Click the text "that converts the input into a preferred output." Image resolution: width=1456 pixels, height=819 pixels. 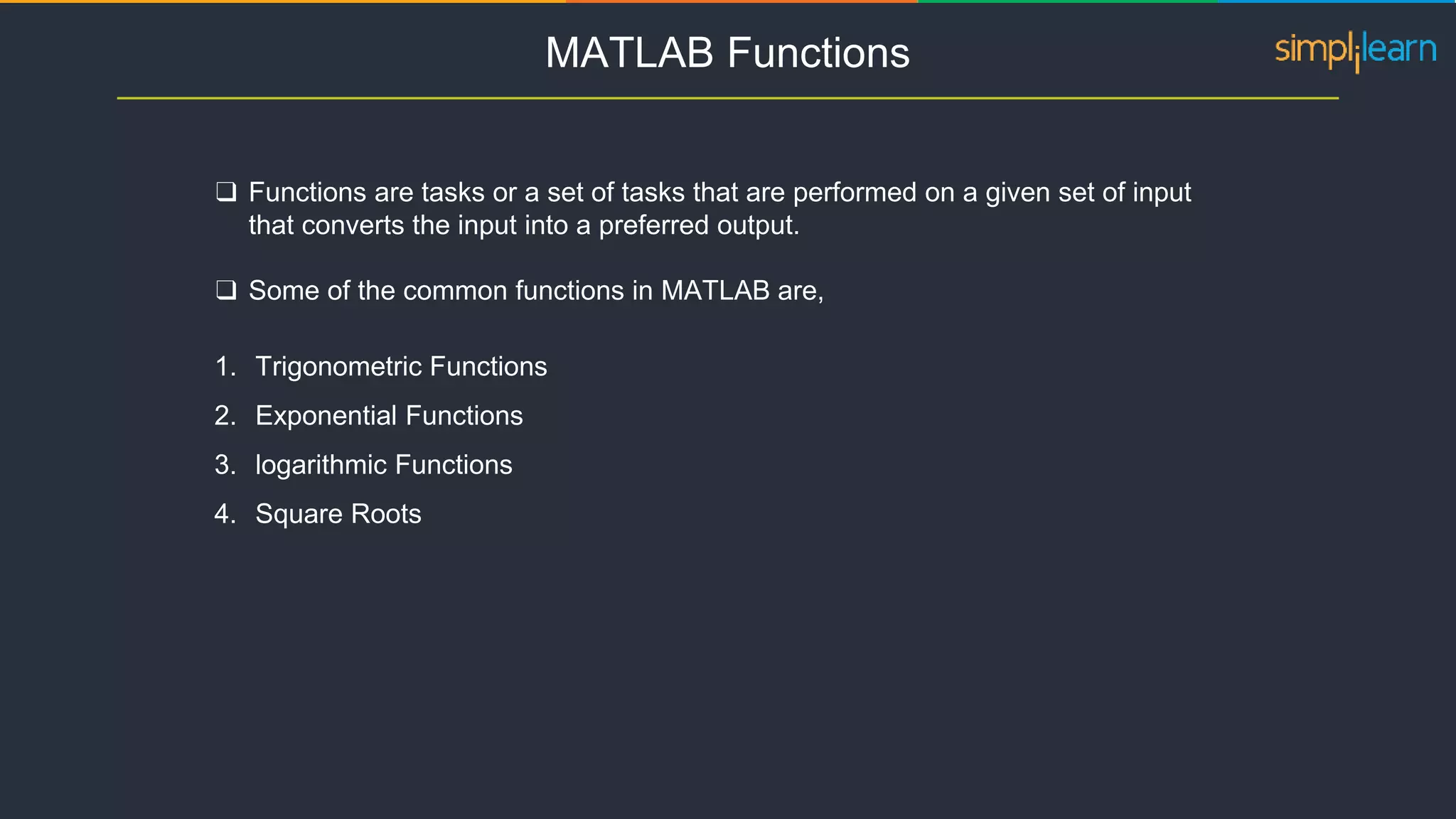coord(524,225)
